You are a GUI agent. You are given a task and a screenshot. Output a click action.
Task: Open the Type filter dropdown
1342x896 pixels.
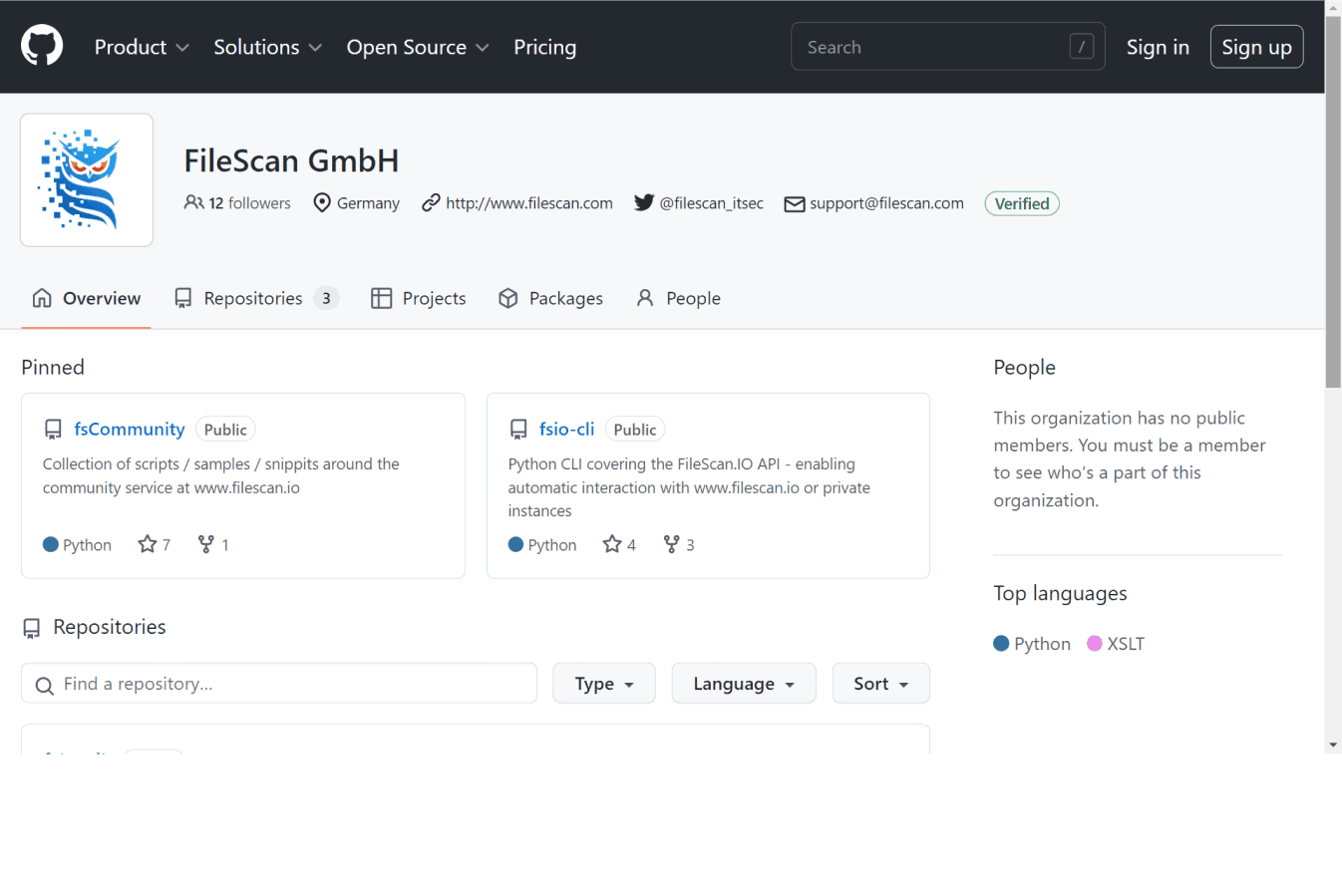pos(604,684)
